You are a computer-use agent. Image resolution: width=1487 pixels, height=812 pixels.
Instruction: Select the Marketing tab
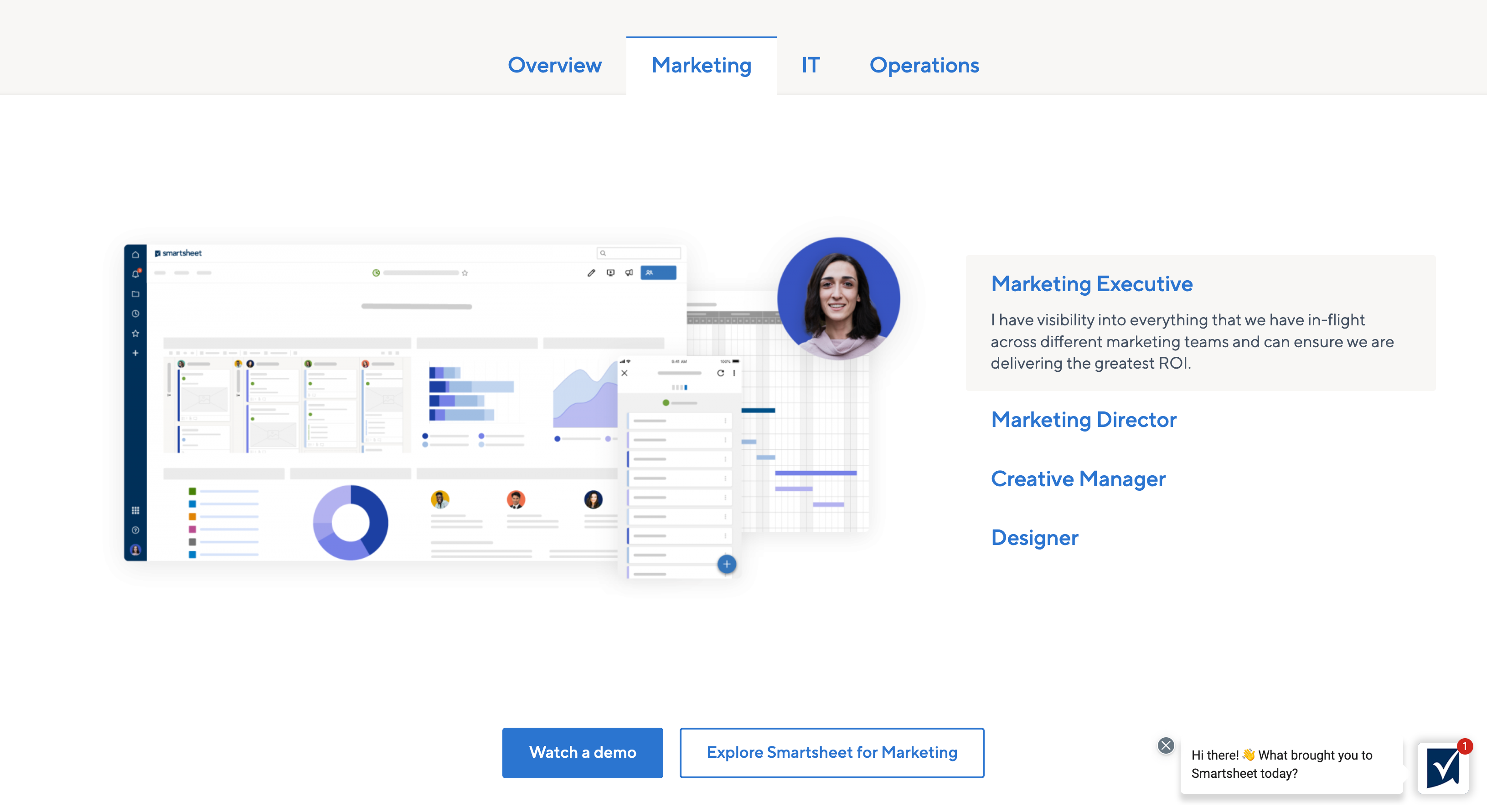(x=702, y=65)
